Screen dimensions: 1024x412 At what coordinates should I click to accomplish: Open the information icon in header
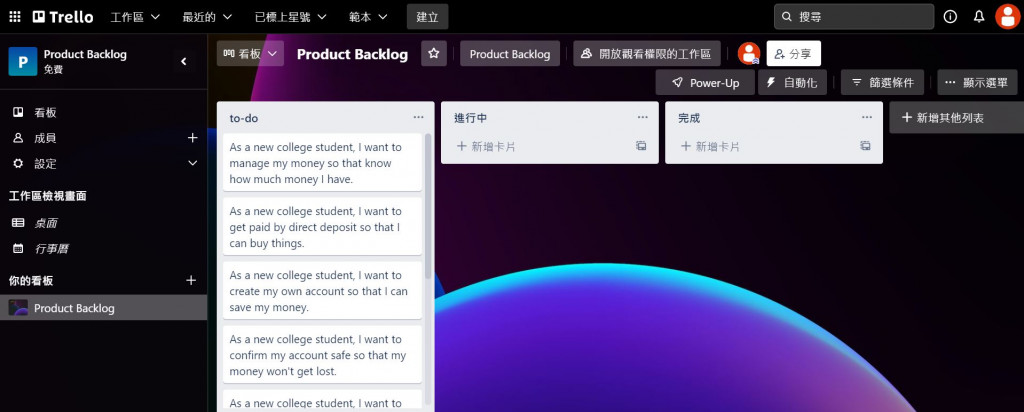950,16
